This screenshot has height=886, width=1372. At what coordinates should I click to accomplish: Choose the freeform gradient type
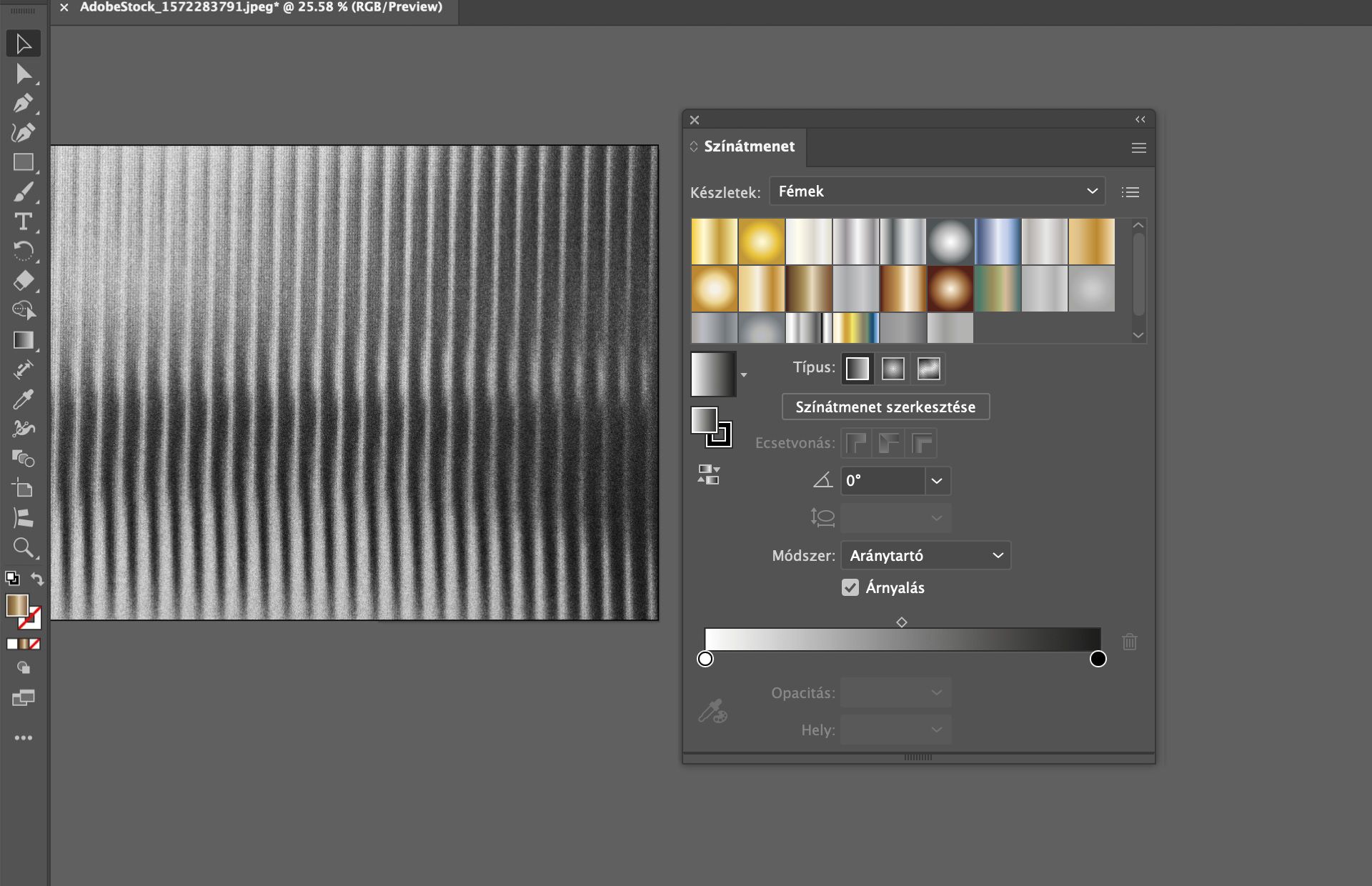[x=928, y=369]
